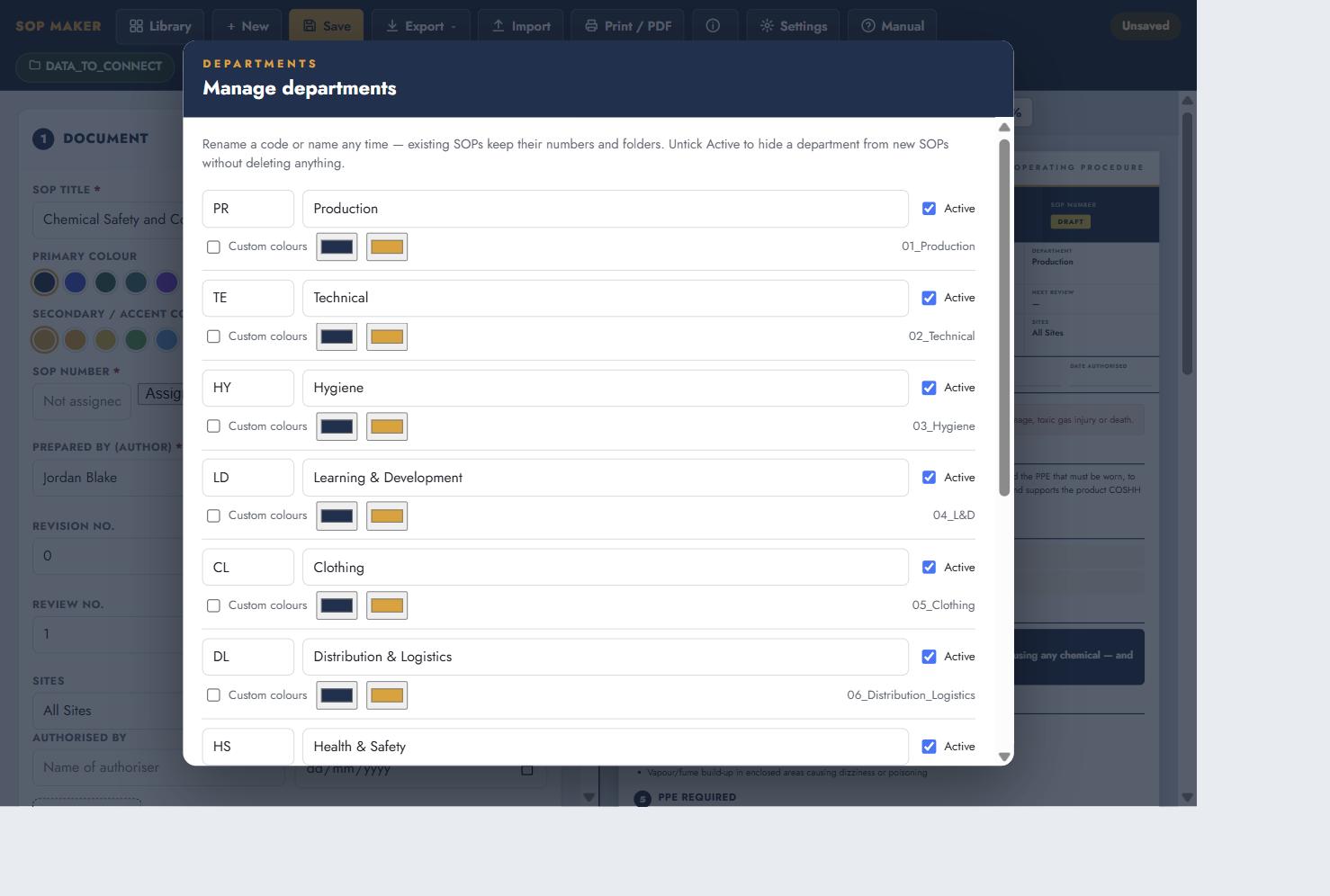The width and height of the screenshot is (1330, 896).
Task: Click the departments dialog scrollbar down arrow
Action: coord(1004,757)
